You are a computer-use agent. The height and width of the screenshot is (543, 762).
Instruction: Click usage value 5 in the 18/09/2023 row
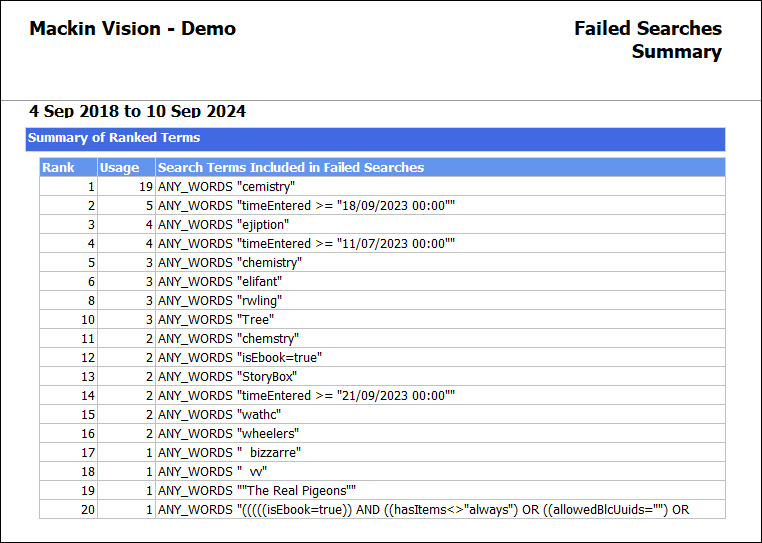[x=149, y=206]
